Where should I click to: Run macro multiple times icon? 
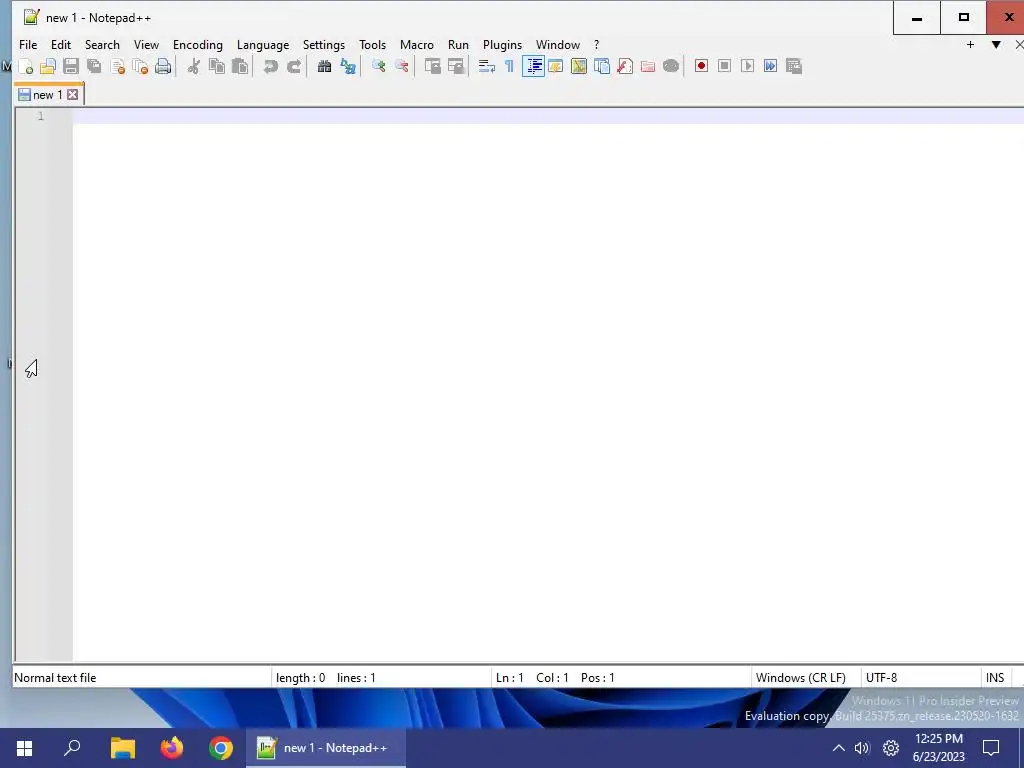(771, 66)
